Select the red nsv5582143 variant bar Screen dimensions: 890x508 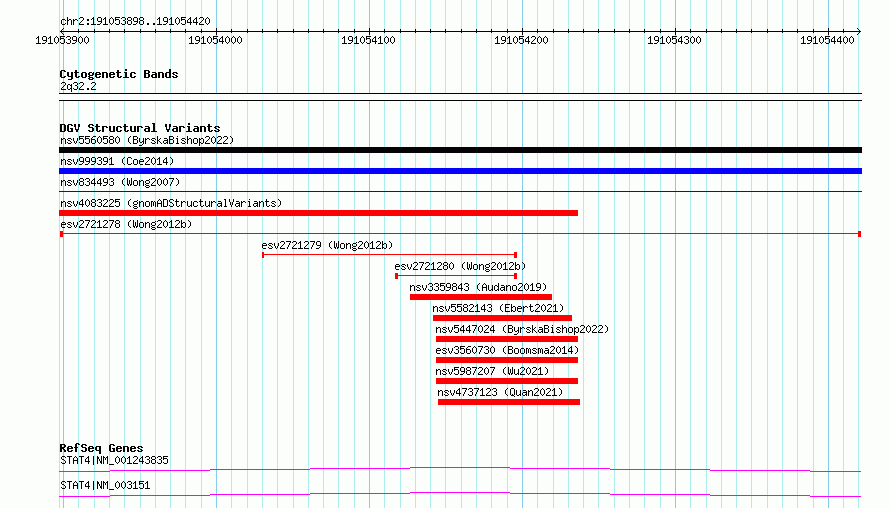[x=502, y=318]
